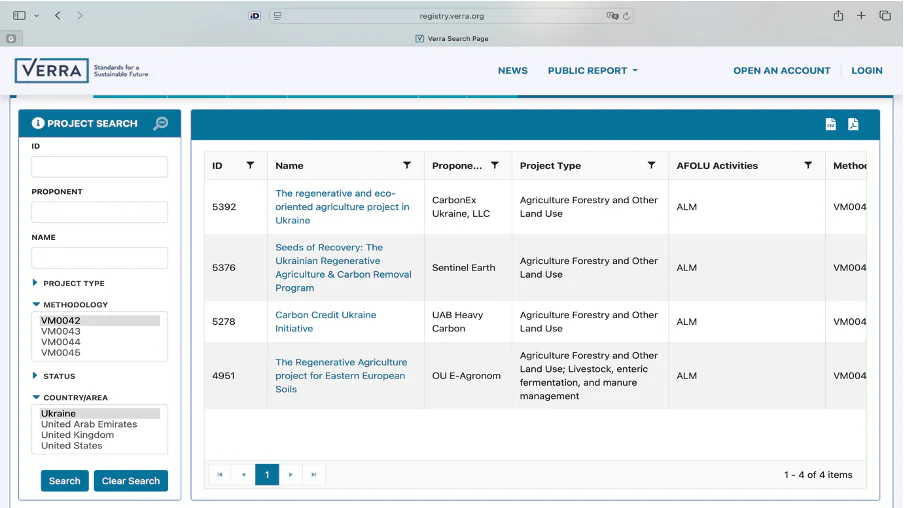This screenshot has width=904, height=508.
Task: Export results using the CSV icon
Action: pyautogui.click(x=830, y=124)
